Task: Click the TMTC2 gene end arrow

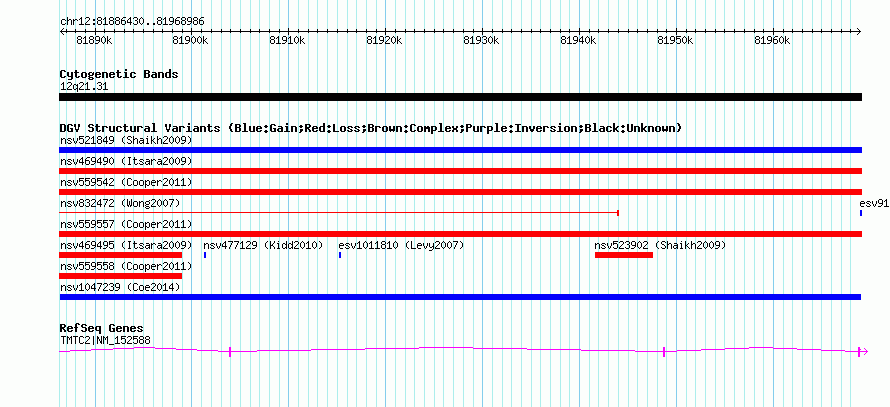Action: click(863, 352)
